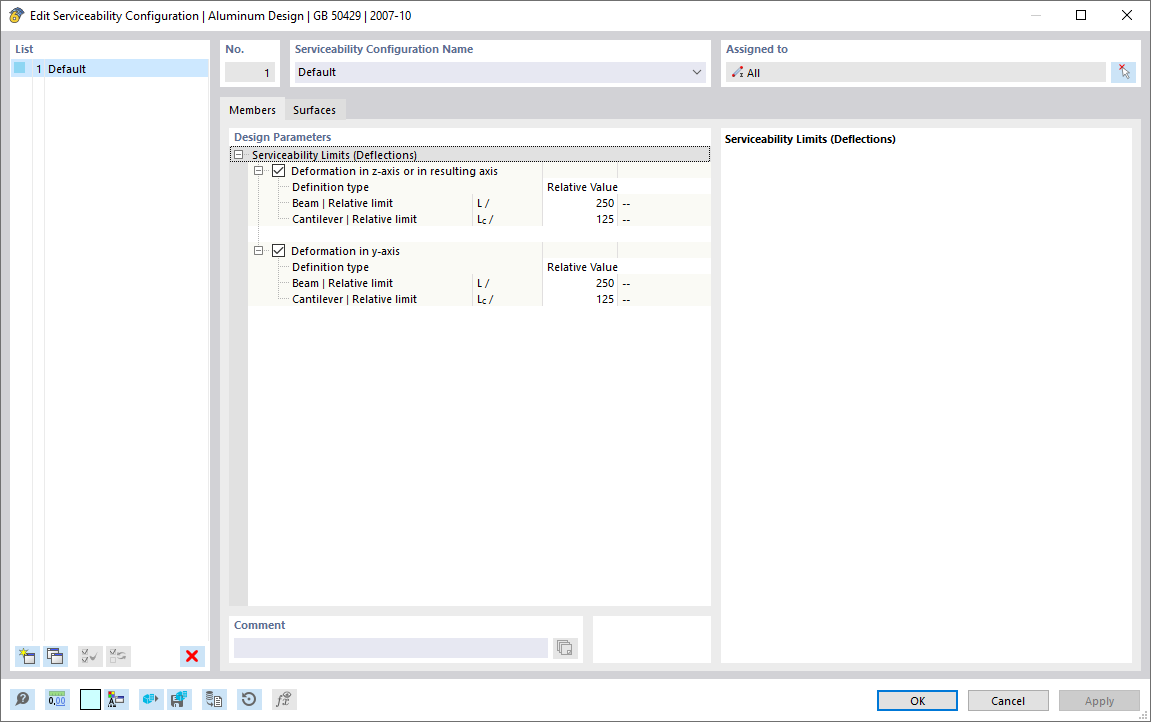Screen dimensions: 1151x722
Task: Create a new serviceability configuration
Action: (x=26, y=656)
